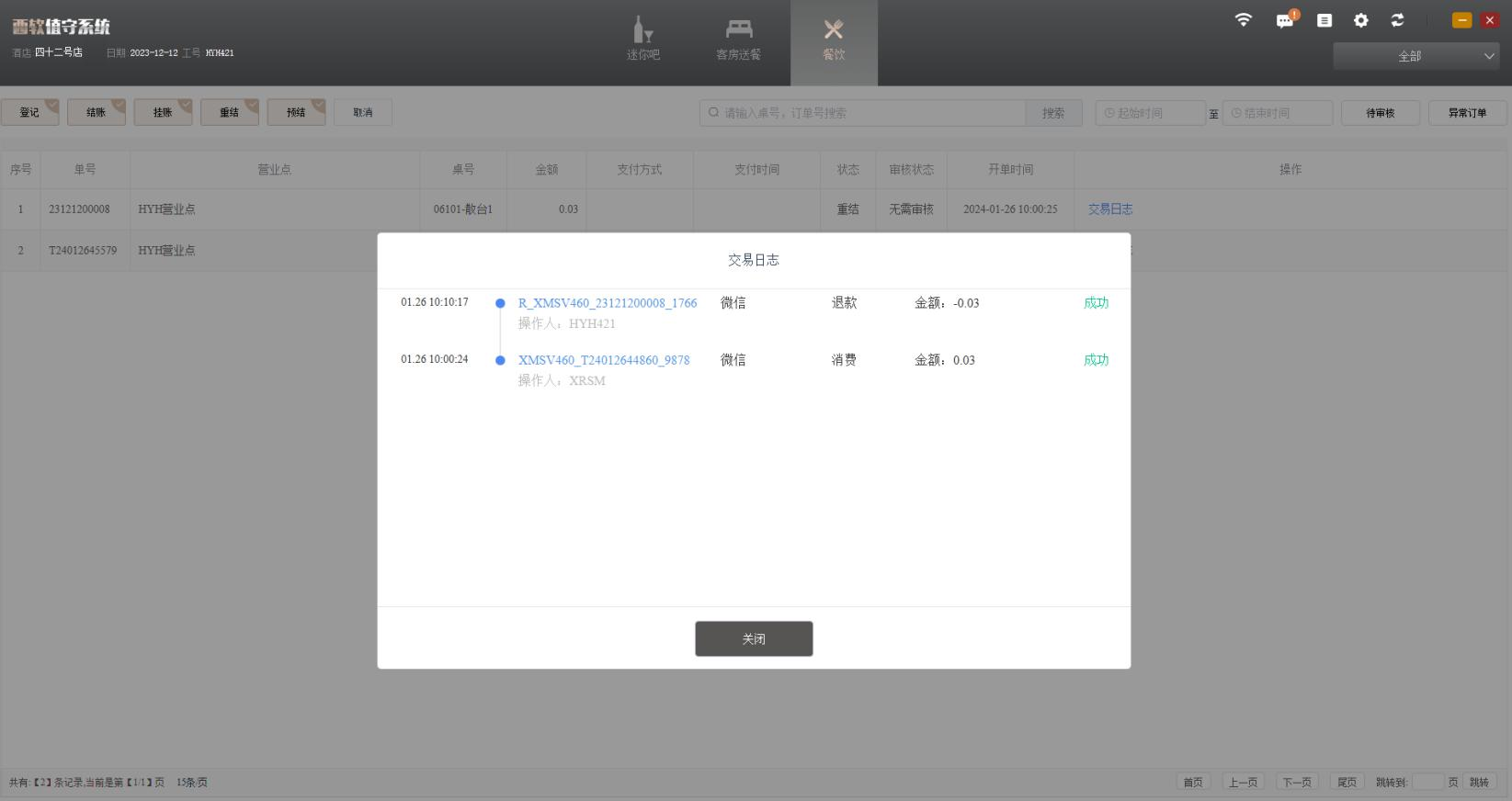Click the table or order number search field

[864, 113]
